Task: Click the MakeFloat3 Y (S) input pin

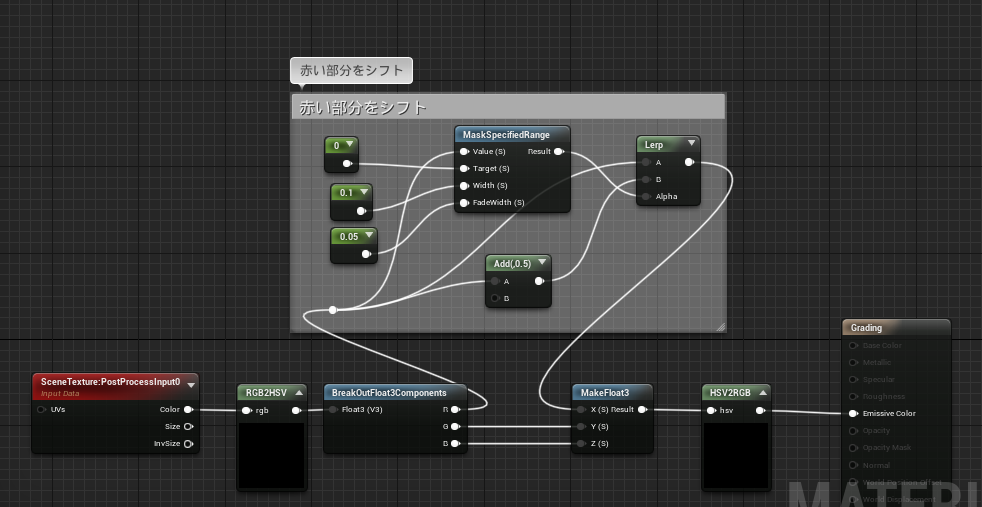Action: pyautogui.click(x=582, y=426)
